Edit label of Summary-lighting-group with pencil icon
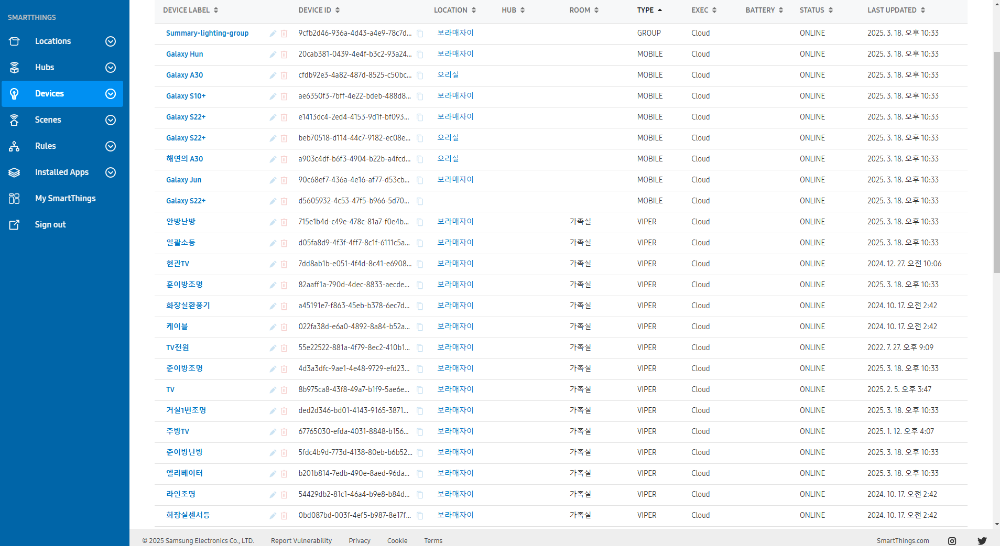This screenshot has height=546, width=1000. click(x=272, y=34)
